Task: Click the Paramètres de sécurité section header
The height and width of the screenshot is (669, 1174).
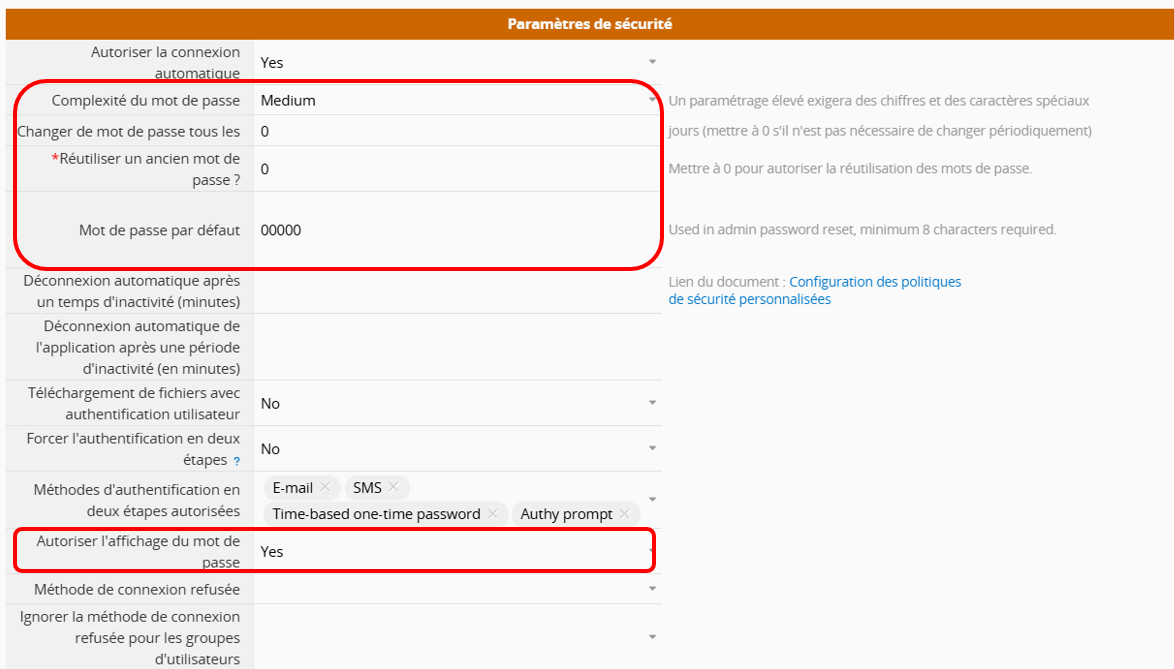Action: tap(590, 24)
